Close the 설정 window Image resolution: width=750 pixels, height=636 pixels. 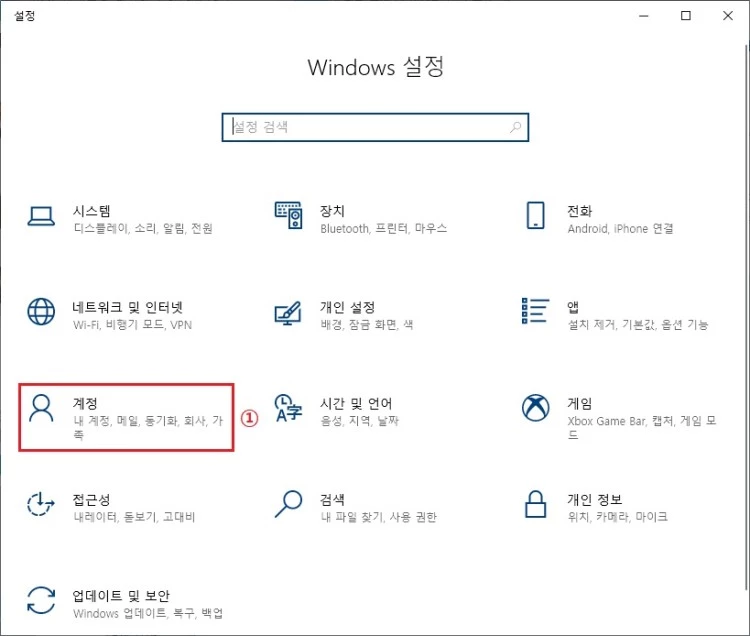728,16
